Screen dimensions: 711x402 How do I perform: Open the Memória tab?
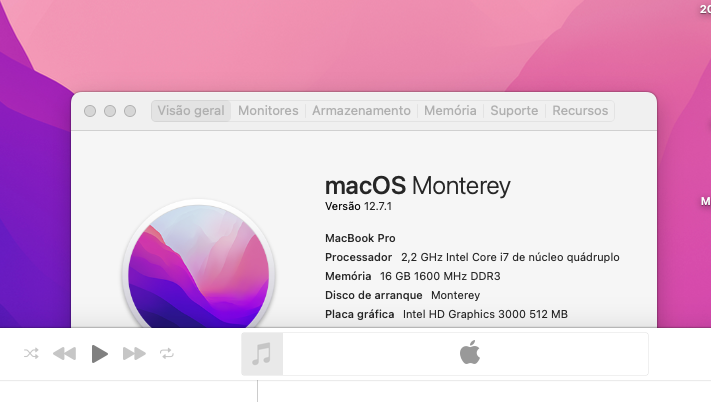pyautogui.click(x=450, y=111)
